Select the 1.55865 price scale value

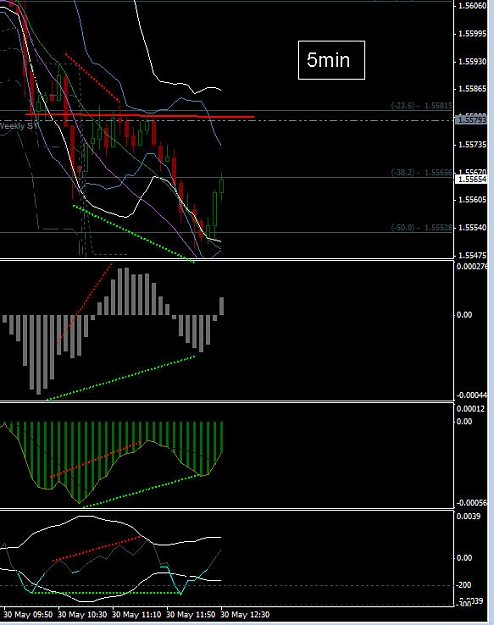(x=472, y=89)
